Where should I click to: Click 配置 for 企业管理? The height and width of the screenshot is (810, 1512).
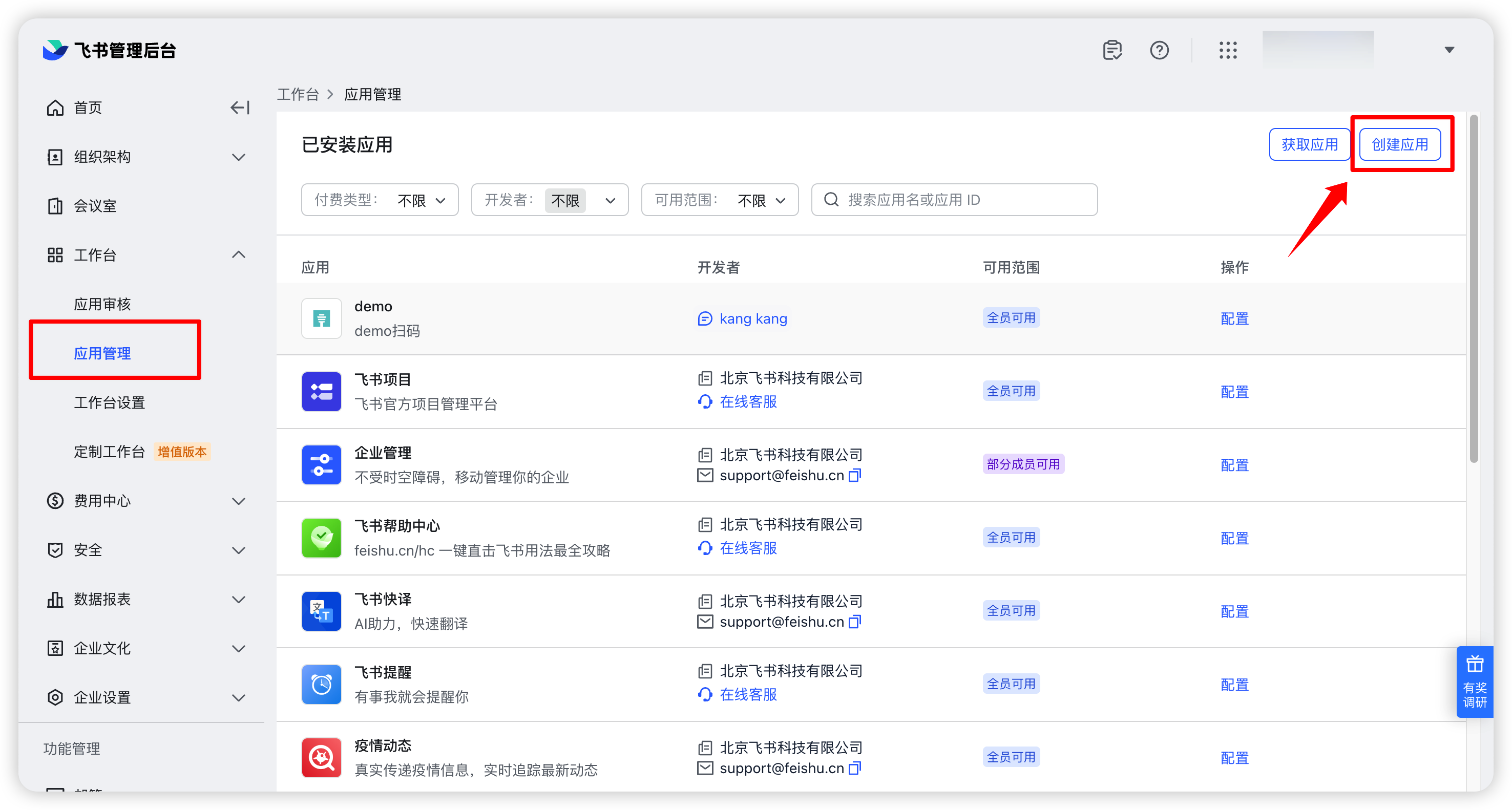click(1234, 465)
